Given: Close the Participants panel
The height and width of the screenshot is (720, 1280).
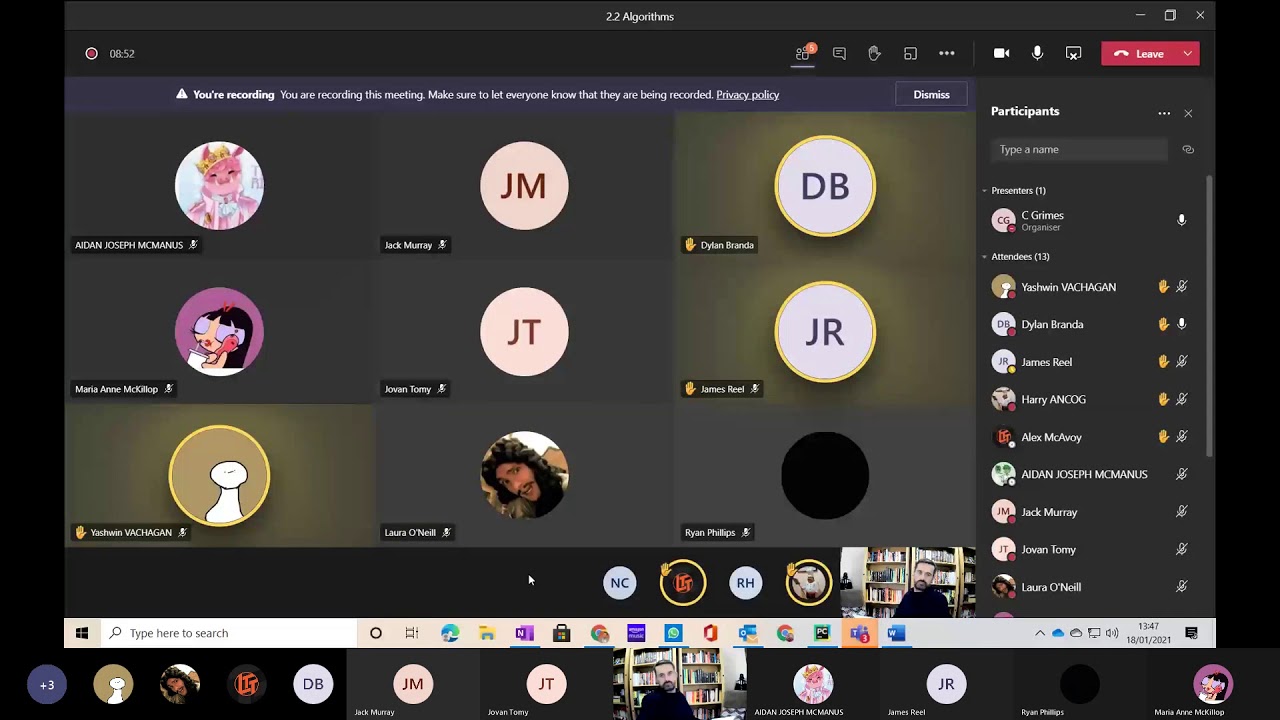Looking at the screenshot, I should (1188, 113).
